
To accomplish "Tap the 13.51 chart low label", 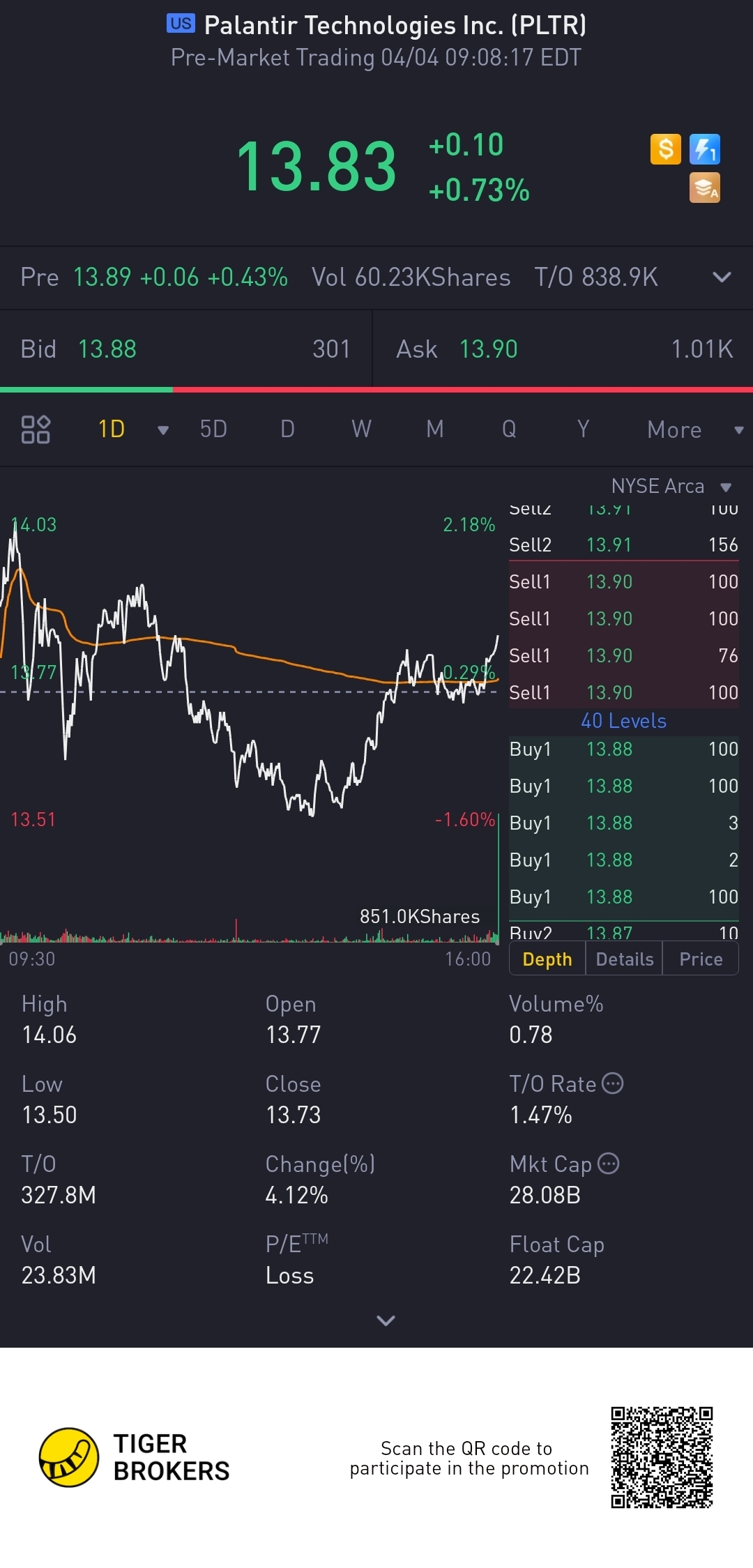I will pos(33,819).
